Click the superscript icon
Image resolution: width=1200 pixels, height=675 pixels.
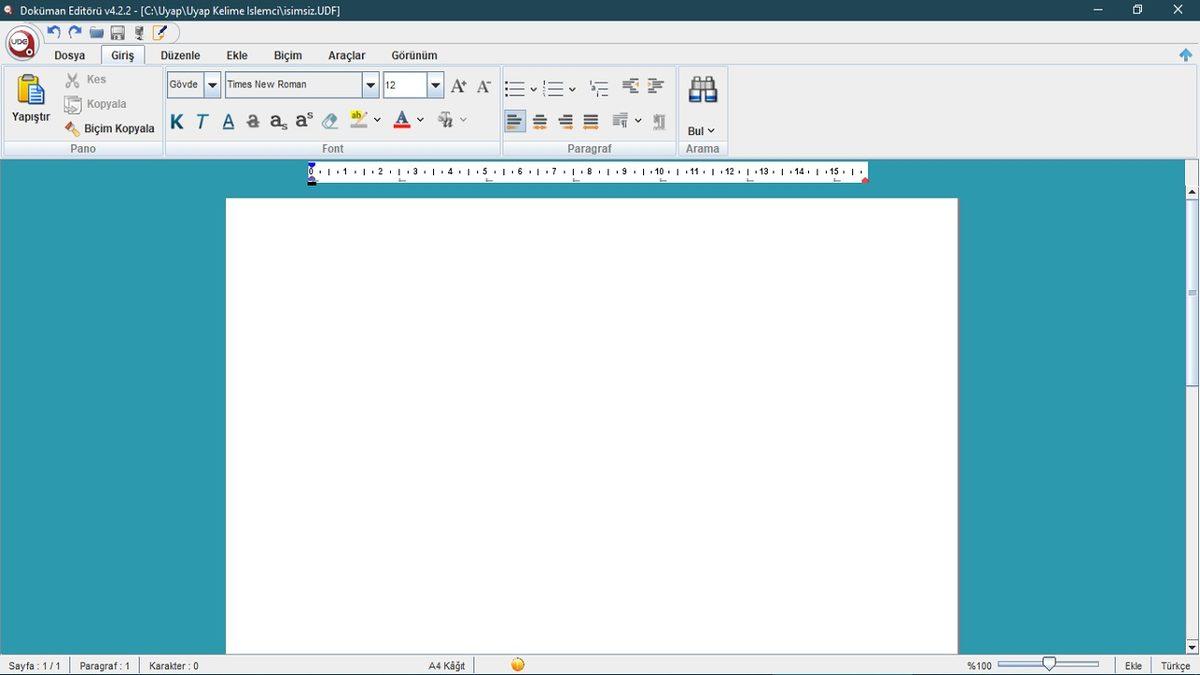(304, 120)
